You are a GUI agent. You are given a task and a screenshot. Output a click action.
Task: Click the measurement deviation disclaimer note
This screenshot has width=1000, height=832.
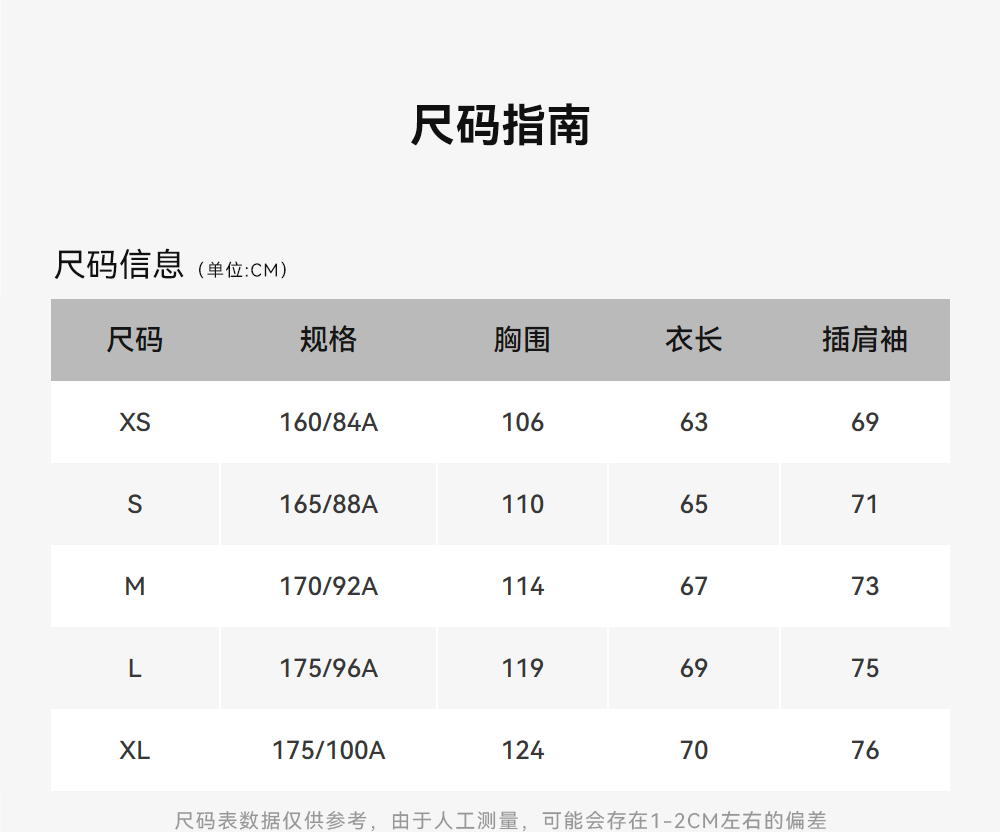[501, 820]
